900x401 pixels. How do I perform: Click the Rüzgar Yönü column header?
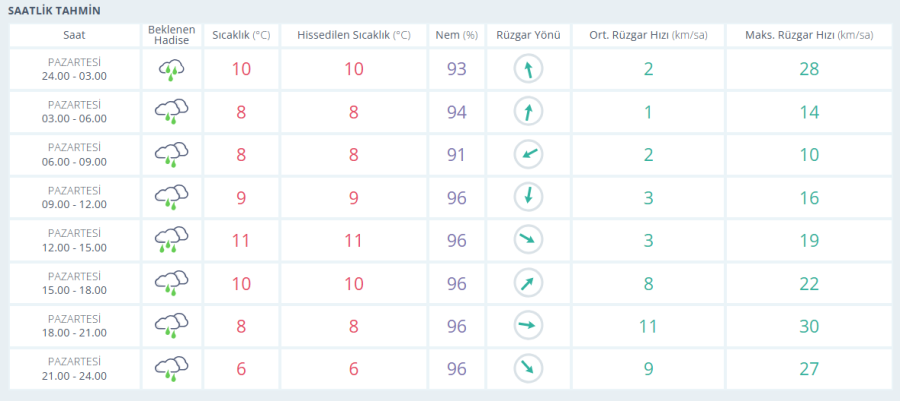pyautogui.click(x=528, y=35)
